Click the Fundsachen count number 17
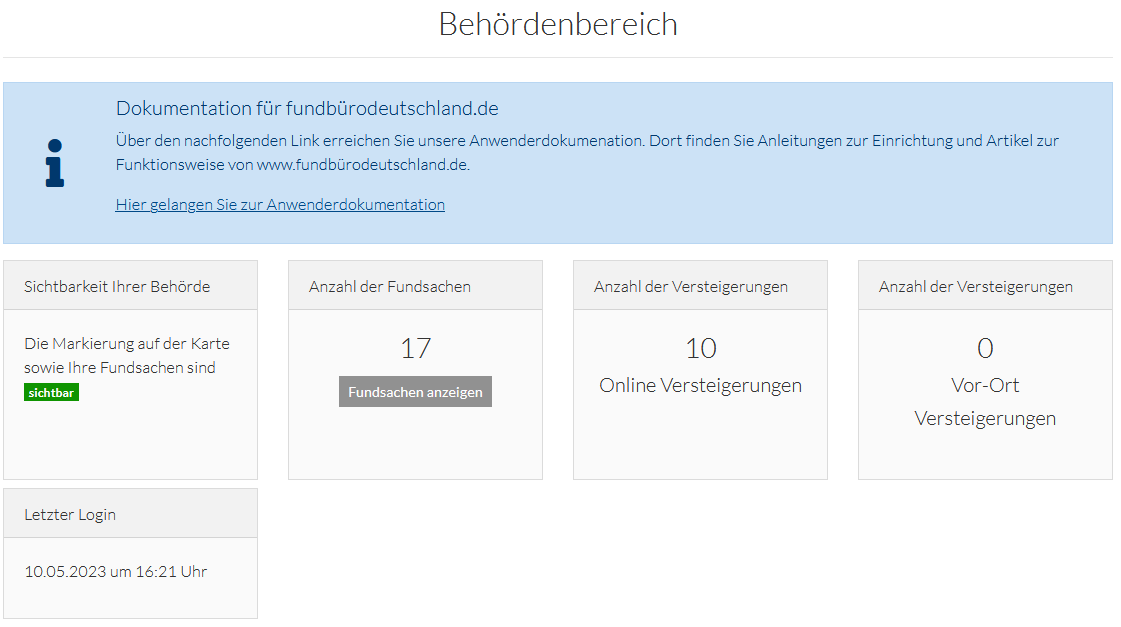Image resolution: width=1121 pixels, height=627 pixels. (415, 349)
